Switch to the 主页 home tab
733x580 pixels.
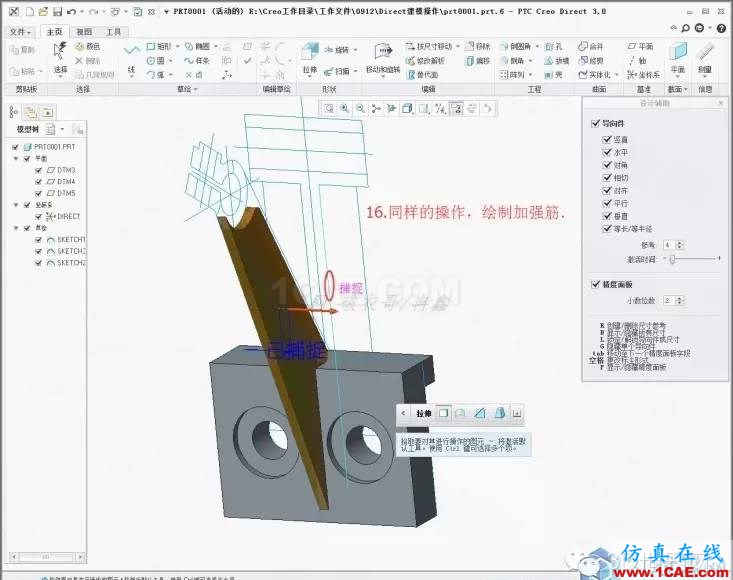(x=54, y=32)
